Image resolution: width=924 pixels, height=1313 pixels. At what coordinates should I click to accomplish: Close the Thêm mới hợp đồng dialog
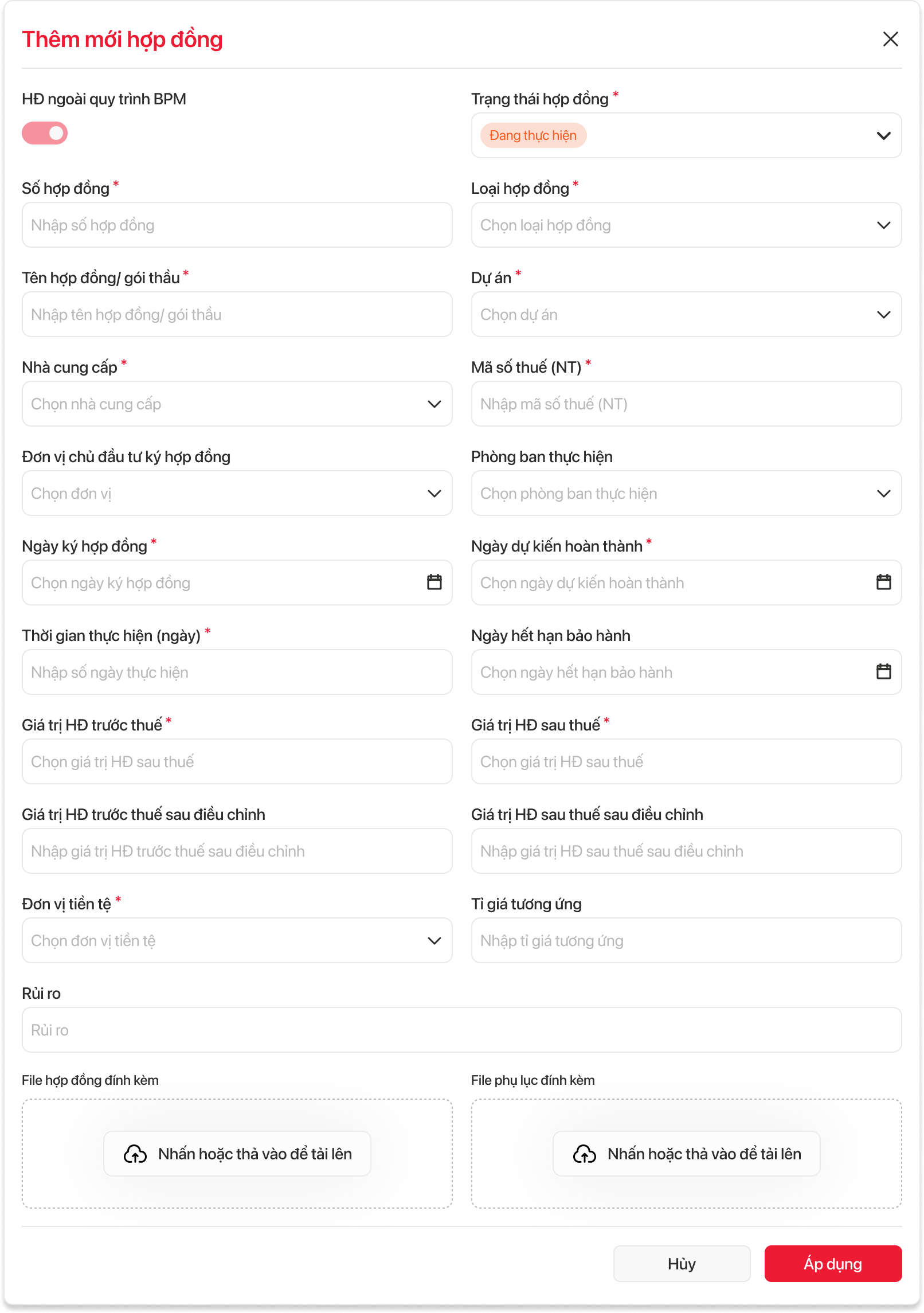pyautogui.click(x=890, y=39)
